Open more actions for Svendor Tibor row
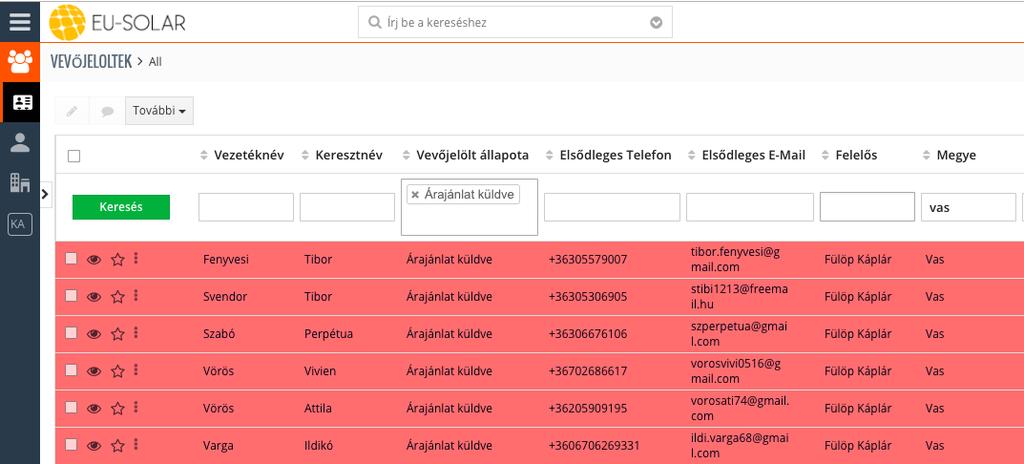The image size is (1024, 464). (x=136, y=295)
